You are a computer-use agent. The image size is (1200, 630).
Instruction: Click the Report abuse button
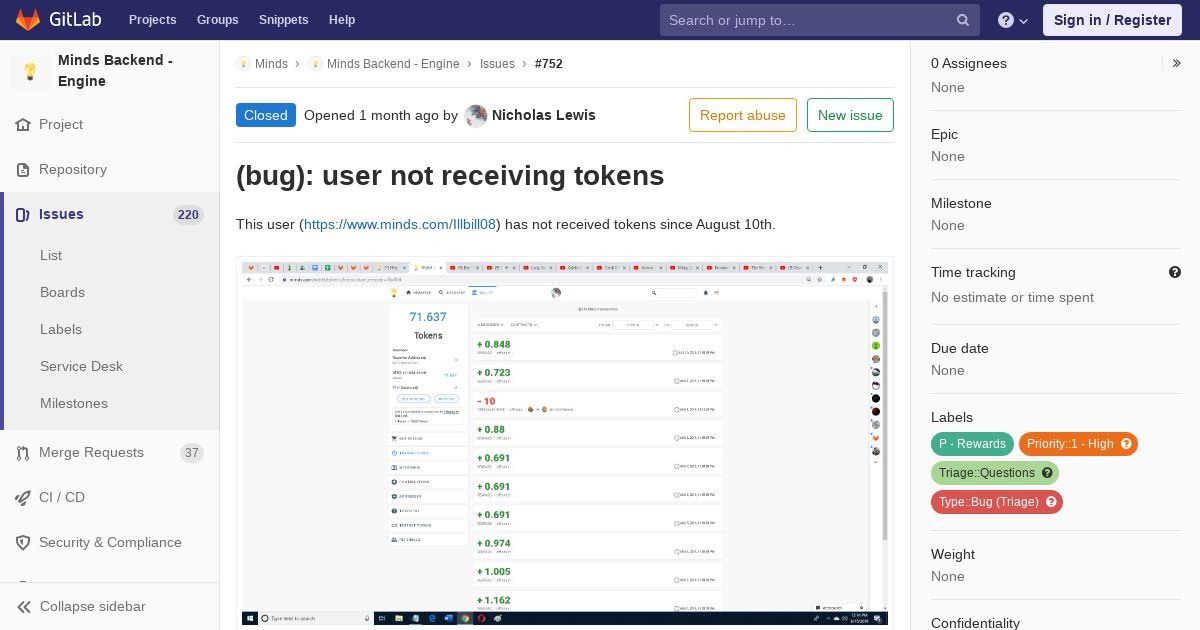743,115
